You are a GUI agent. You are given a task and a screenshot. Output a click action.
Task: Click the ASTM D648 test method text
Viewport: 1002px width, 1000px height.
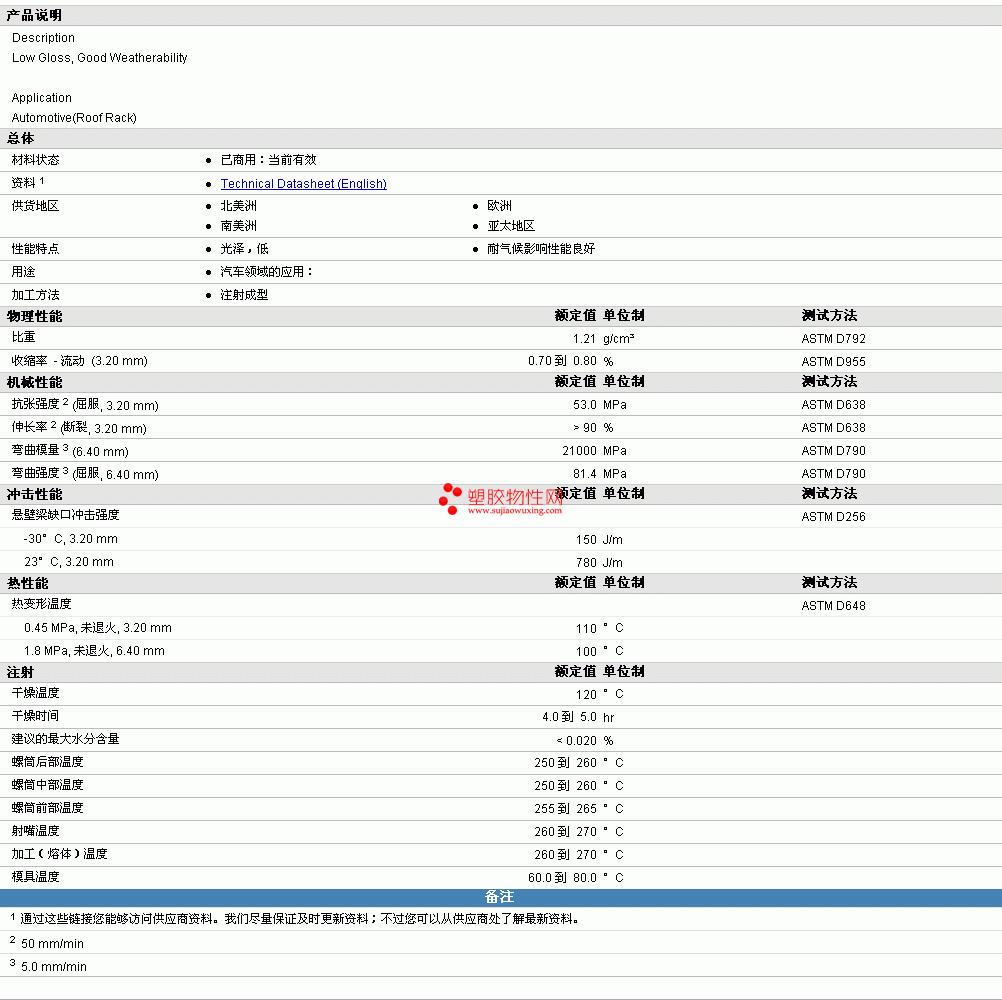coord(833,606)
